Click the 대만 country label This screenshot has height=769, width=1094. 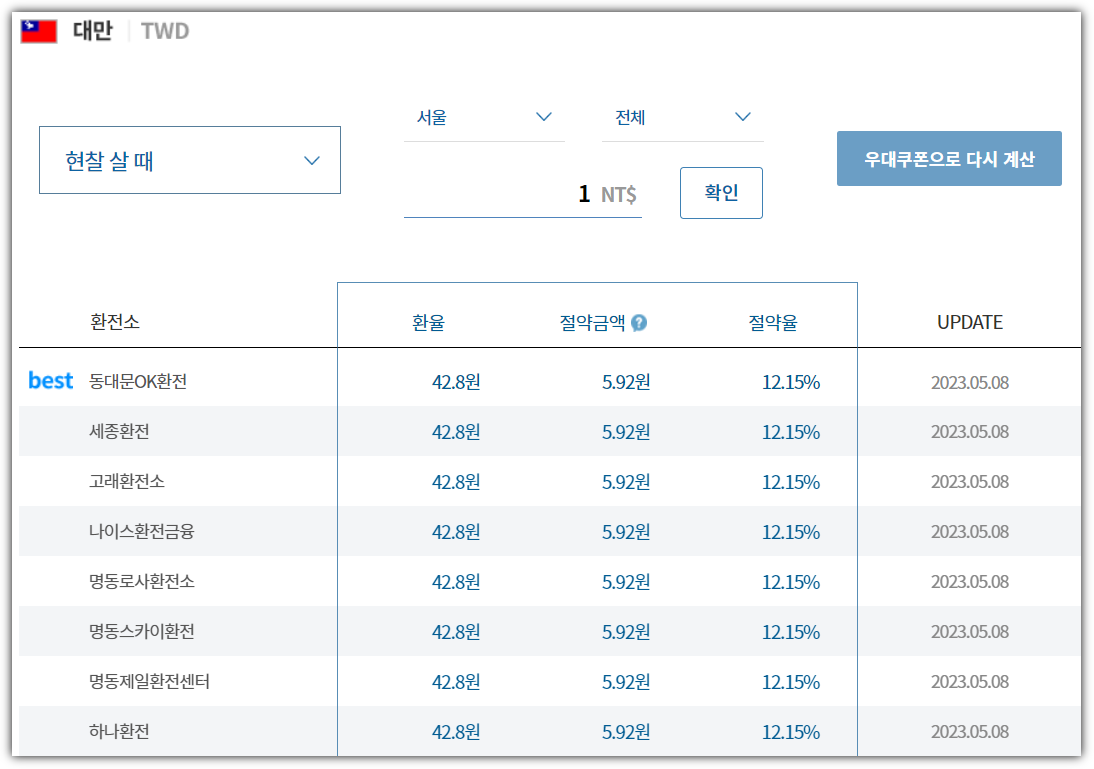click(93, 31)
